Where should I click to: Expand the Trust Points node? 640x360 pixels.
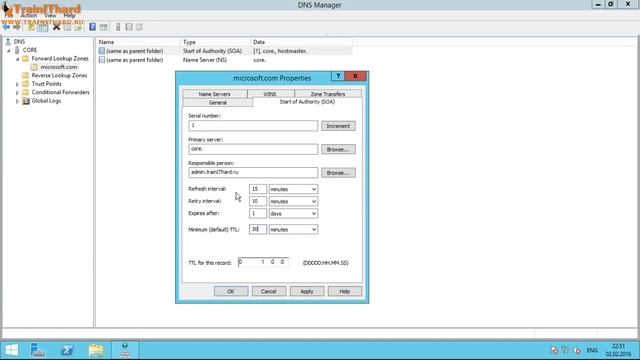tap(18, 84)
